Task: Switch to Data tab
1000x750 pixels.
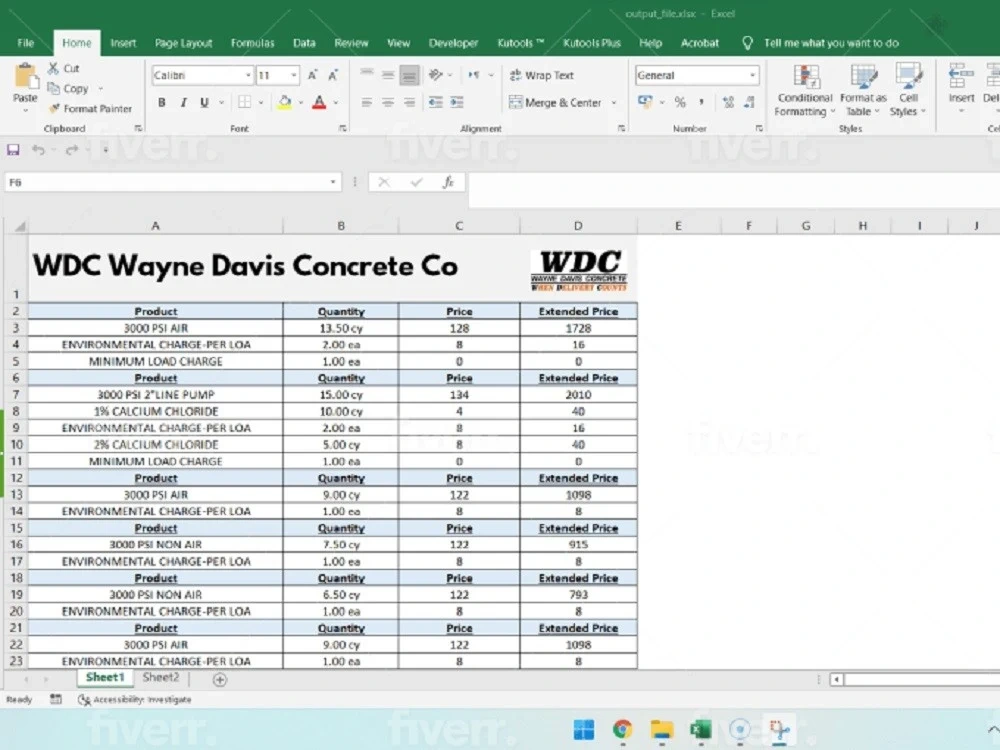Action: pos(304,43)
